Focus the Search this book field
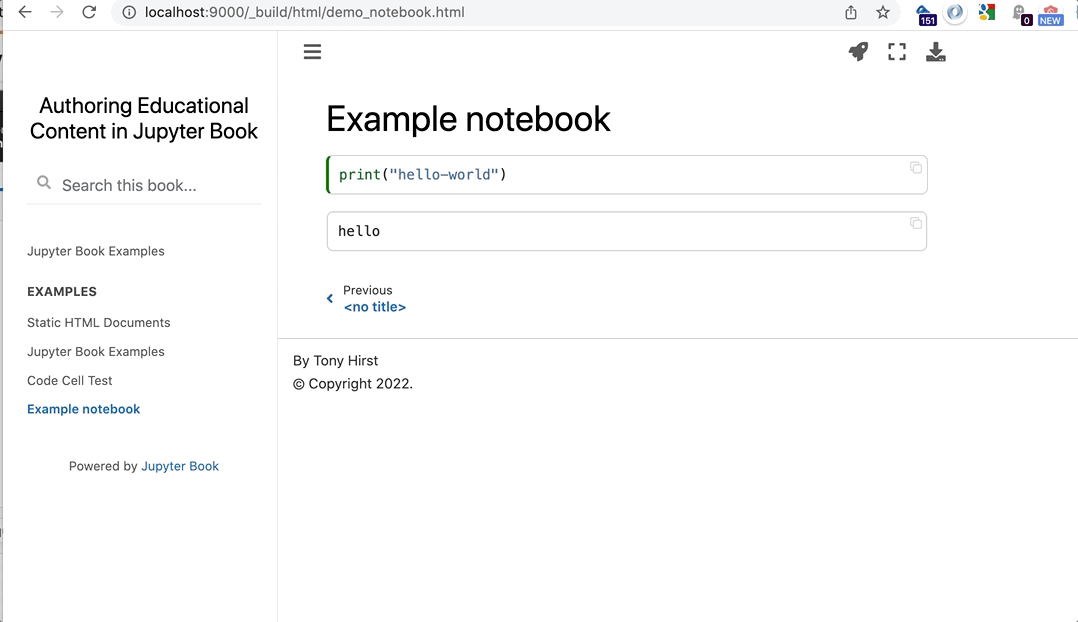Screen dimensions: 1078x622 [144, 185]
